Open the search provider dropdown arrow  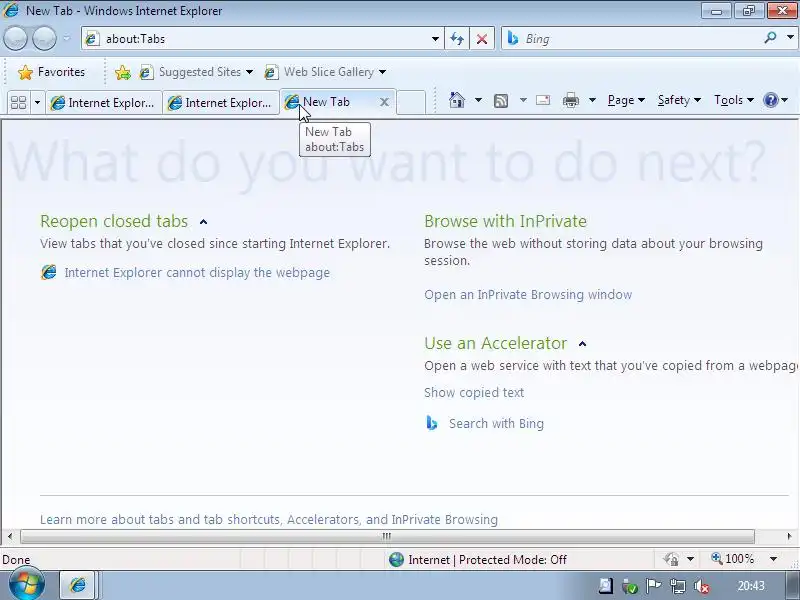coord(790,38)
